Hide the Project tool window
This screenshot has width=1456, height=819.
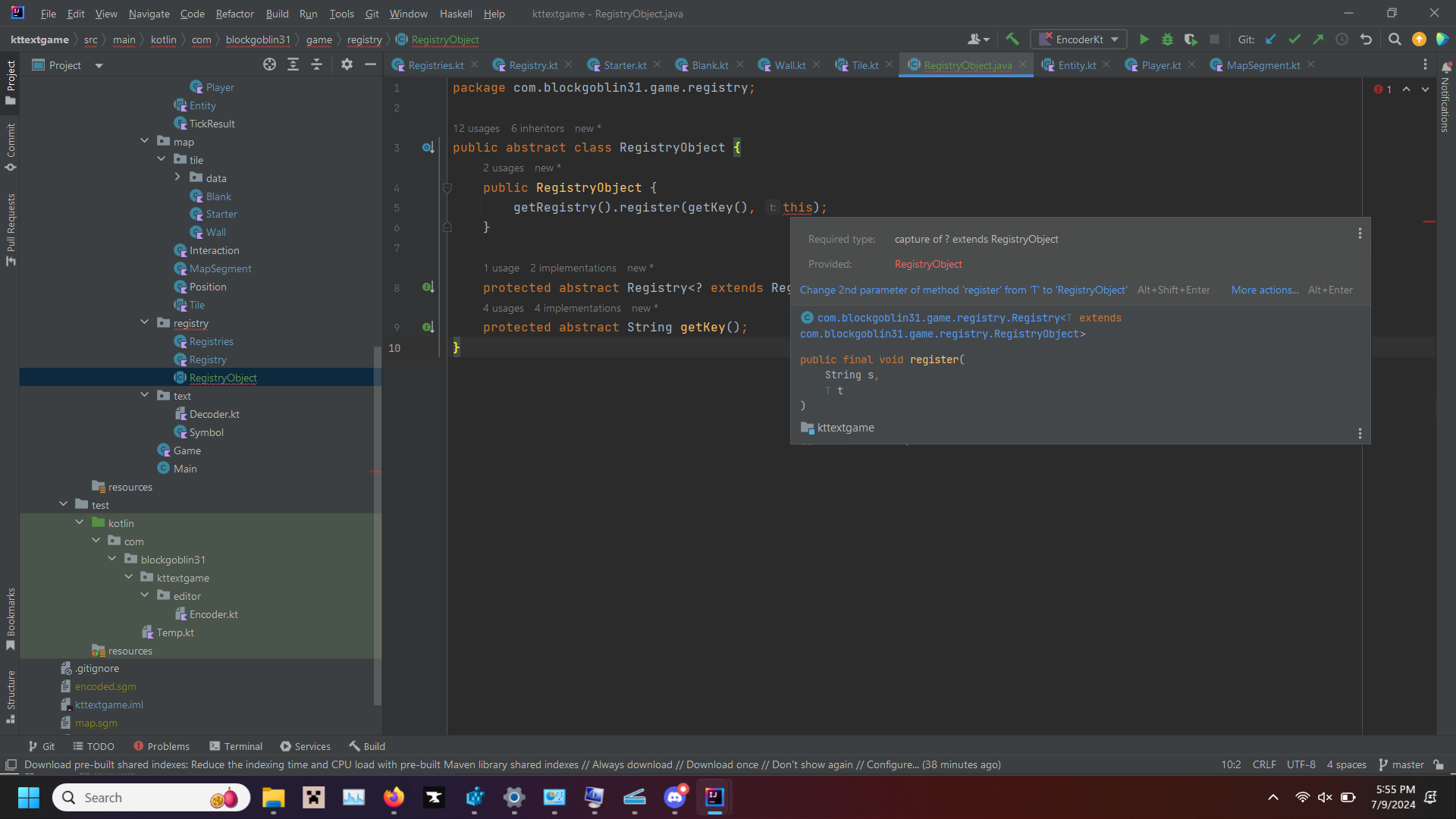[370, 65]
